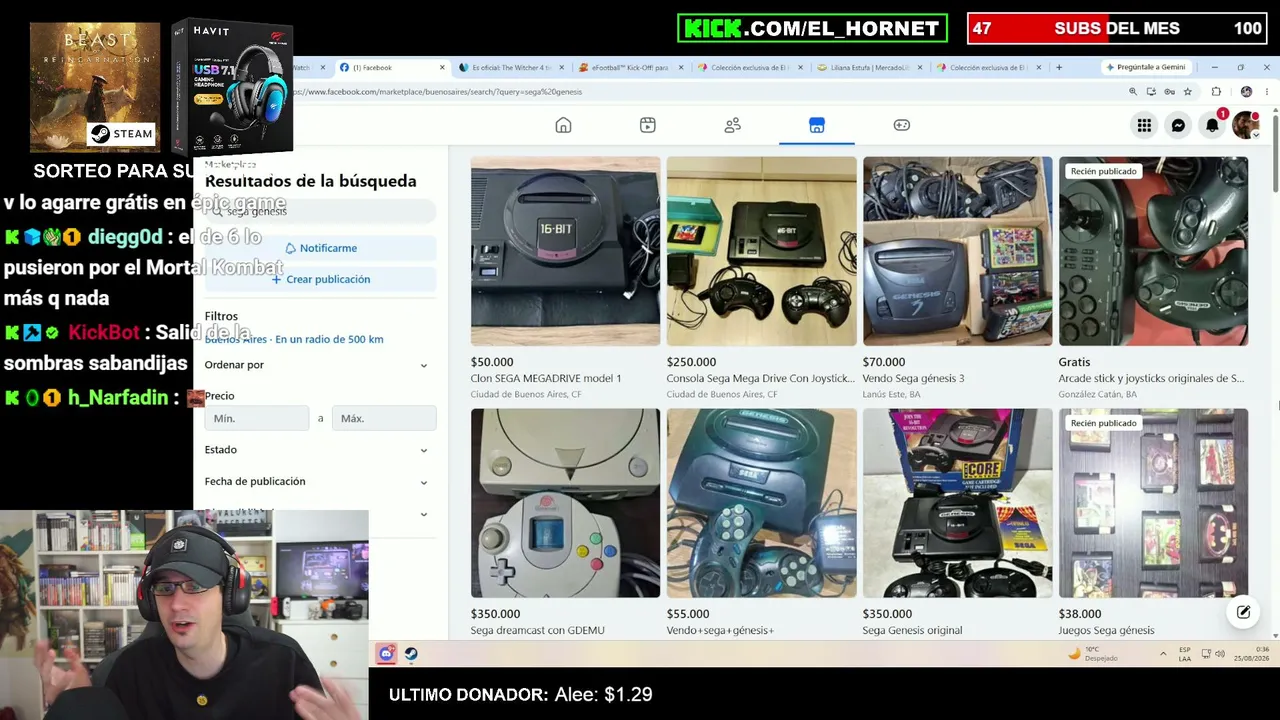This screenshot has width=1280, height=720.
Task: Expand the partially hidden filter below Fecha de publicación
Action: click(316, 514)
